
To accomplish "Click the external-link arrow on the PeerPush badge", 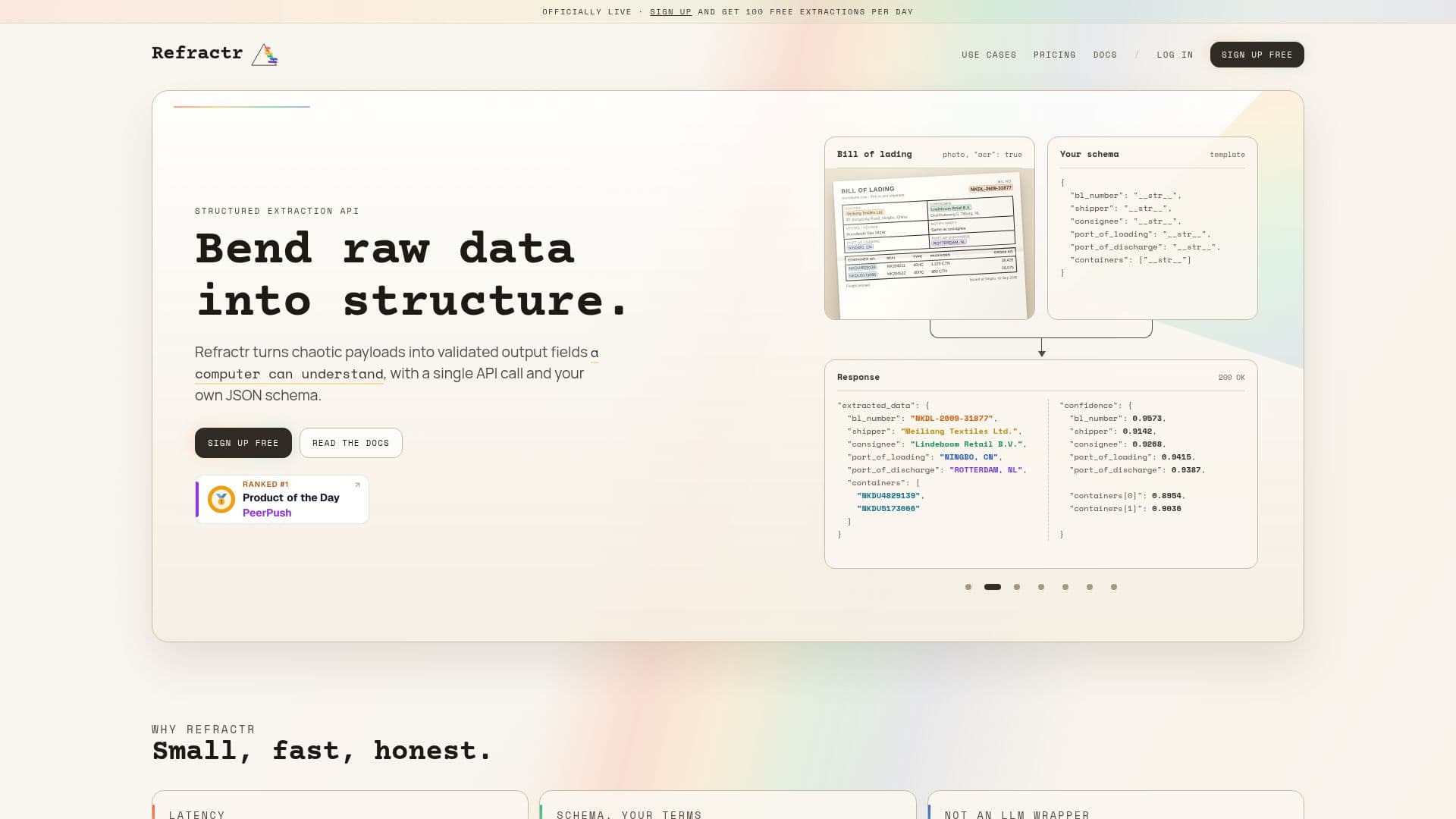I will coord(357,485).
